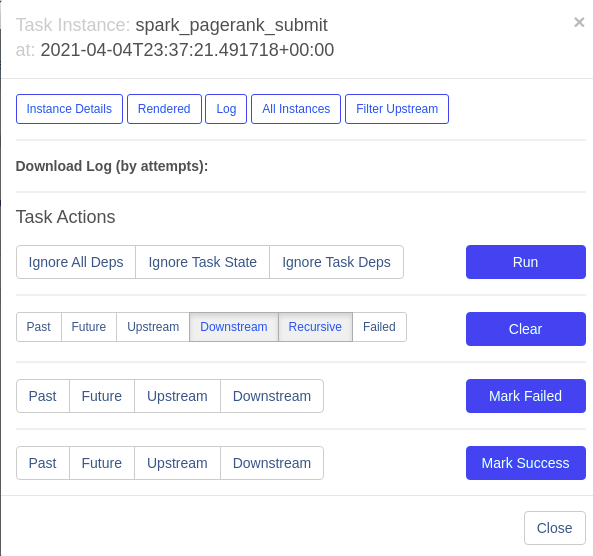Open the Rendered template view
The width and height of the screenshot is (593, 556).
click(164, 109)
